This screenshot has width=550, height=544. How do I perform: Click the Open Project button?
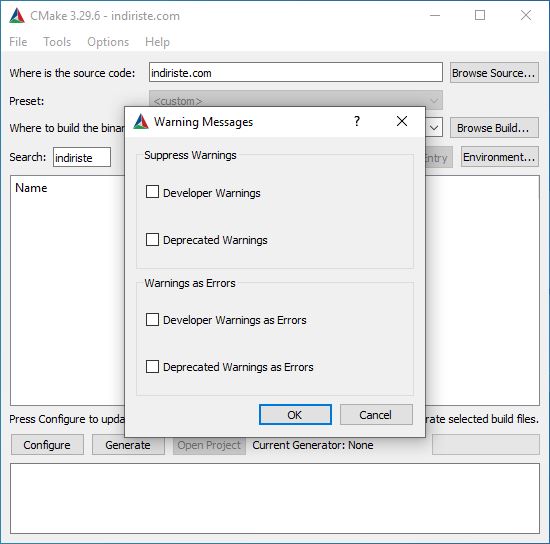(x=209, y=445)
